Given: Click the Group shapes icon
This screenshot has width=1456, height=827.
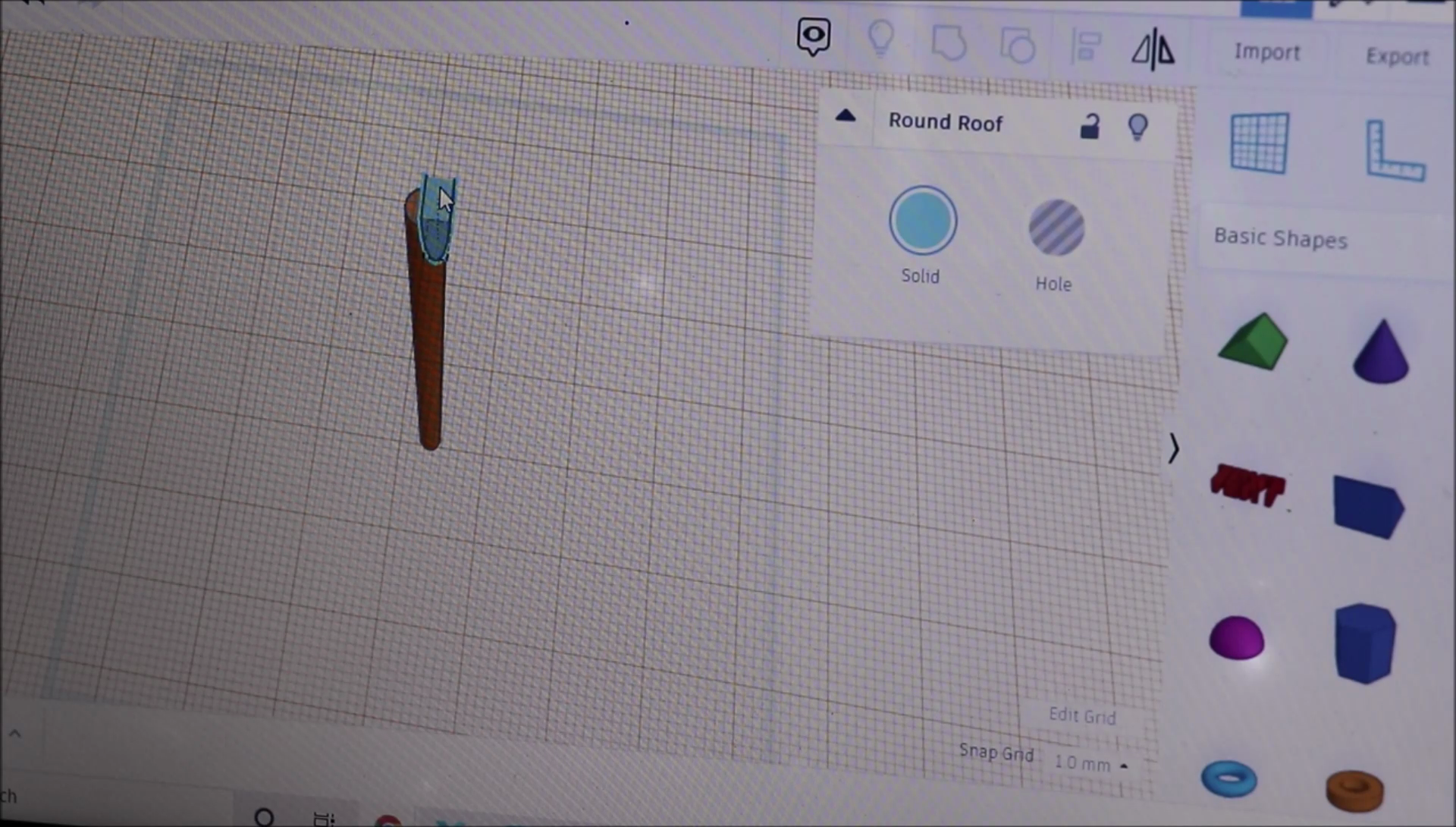Looking at the screenshot, I should pyautogui.click(x=948, y=43).
